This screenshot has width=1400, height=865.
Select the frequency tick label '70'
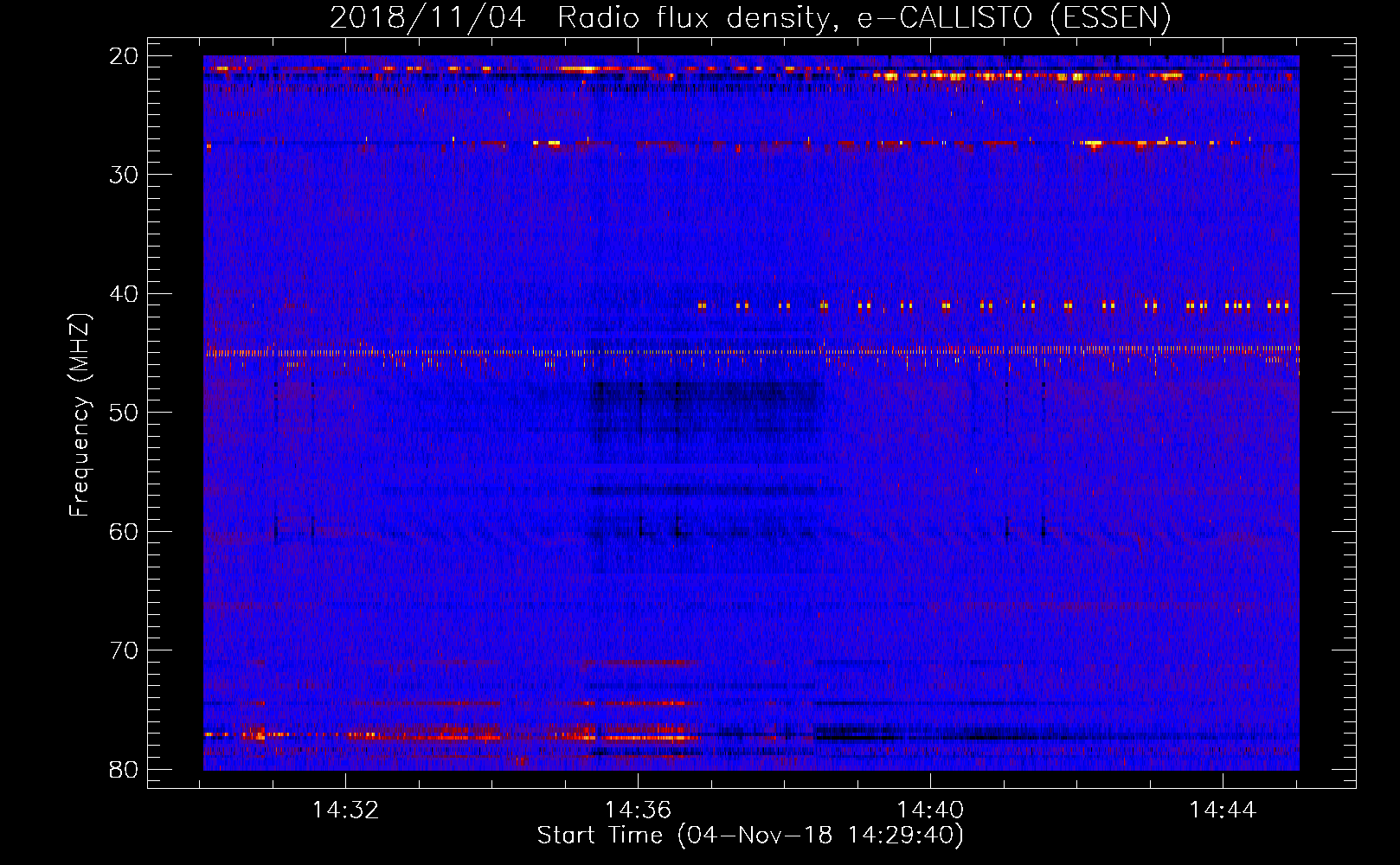[x=125, y=650]
